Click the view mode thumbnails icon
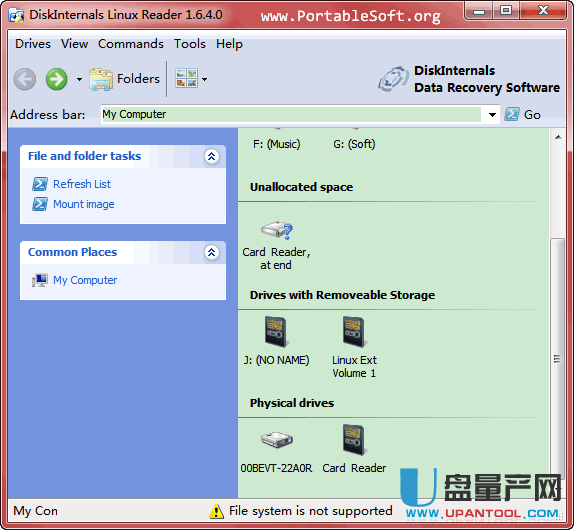This screenshot has width=574, height=530. tap(187, 78)
